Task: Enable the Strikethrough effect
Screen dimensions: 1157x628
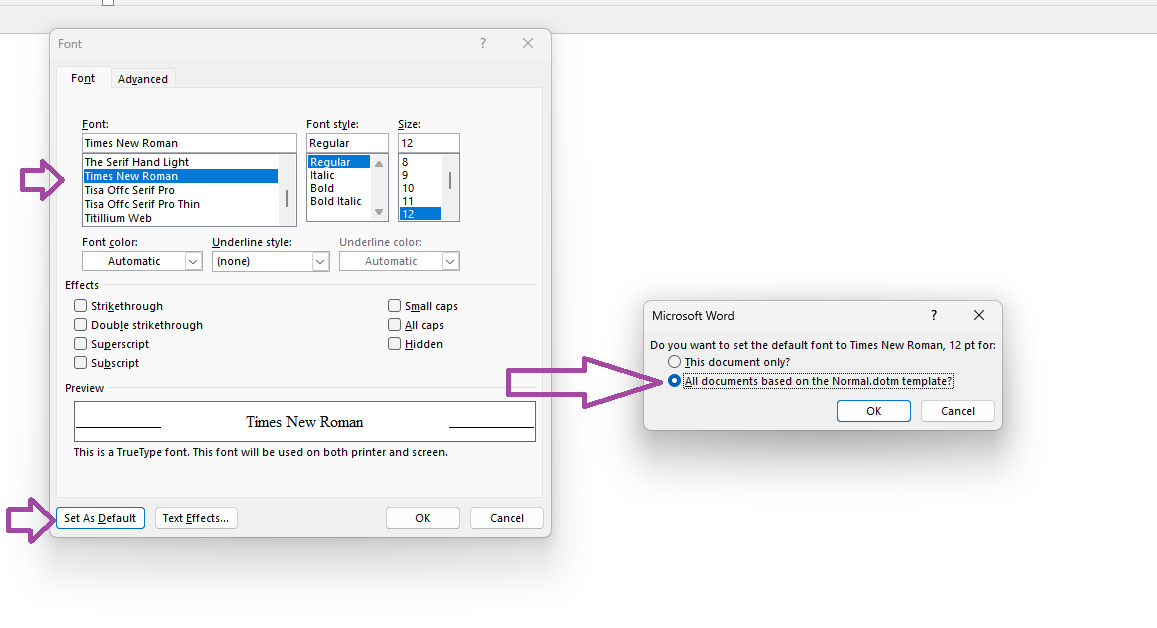Action: pos(80,305)
